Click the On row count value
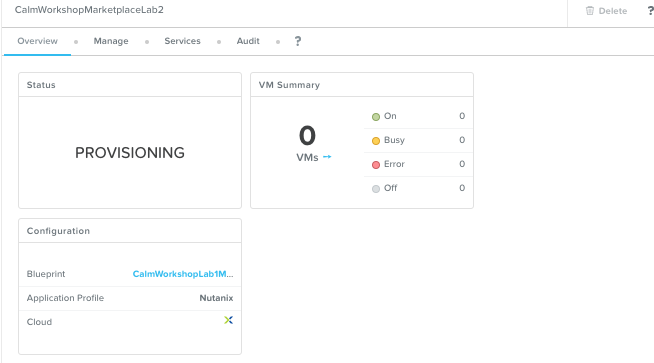The height and width of the screenshot is (363, 654). [x=462, y=116]
